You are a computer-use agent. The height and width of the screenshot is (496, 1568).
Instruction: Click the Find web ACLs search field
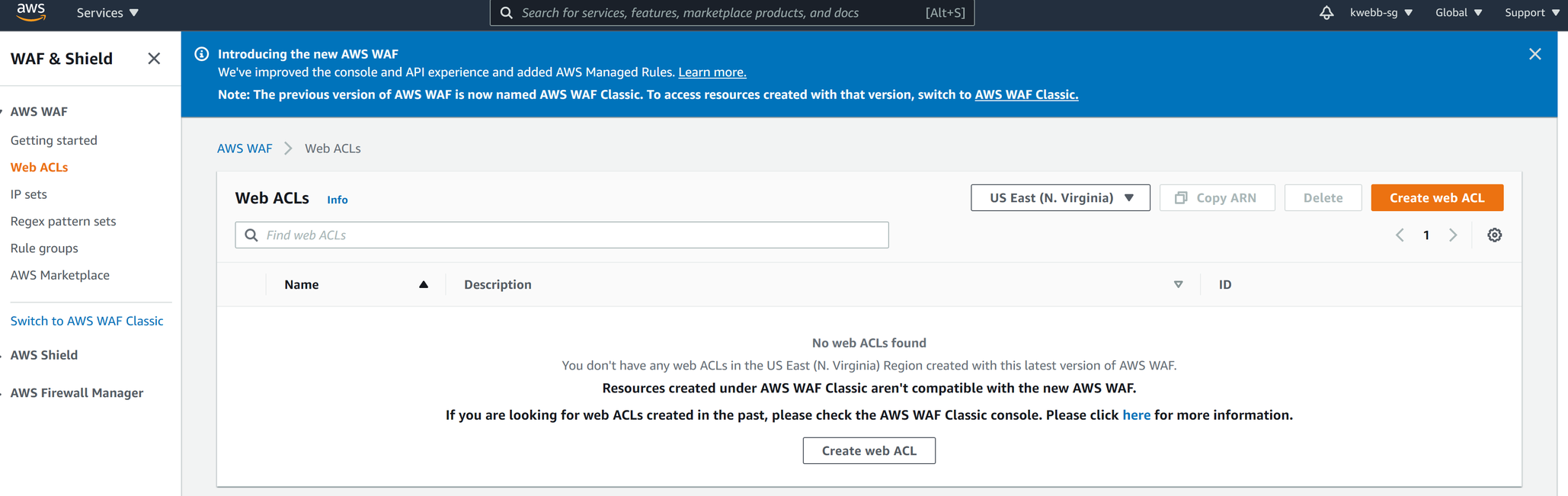pos(562,235)
